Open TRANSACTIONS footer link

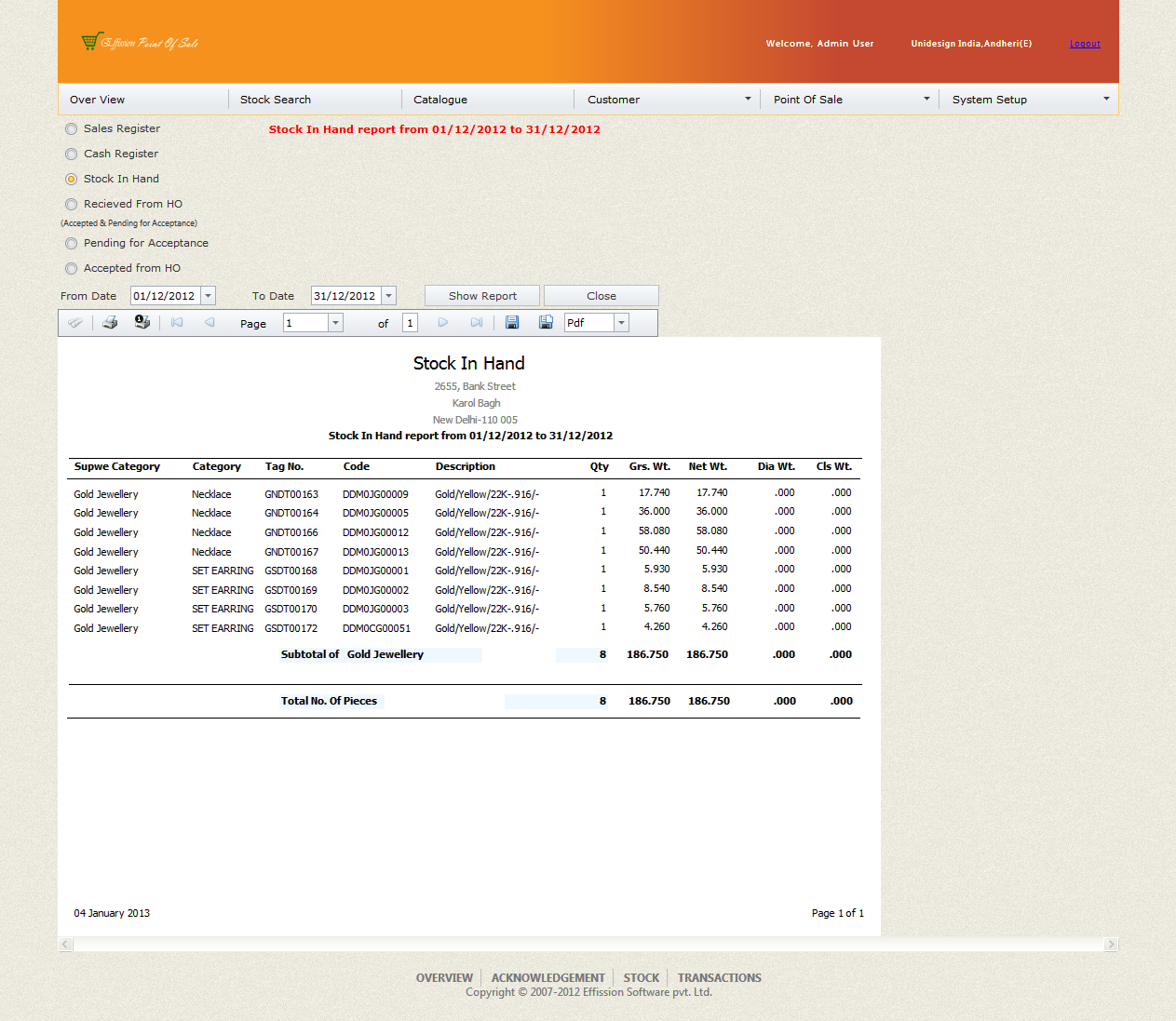tap(720, 978)
